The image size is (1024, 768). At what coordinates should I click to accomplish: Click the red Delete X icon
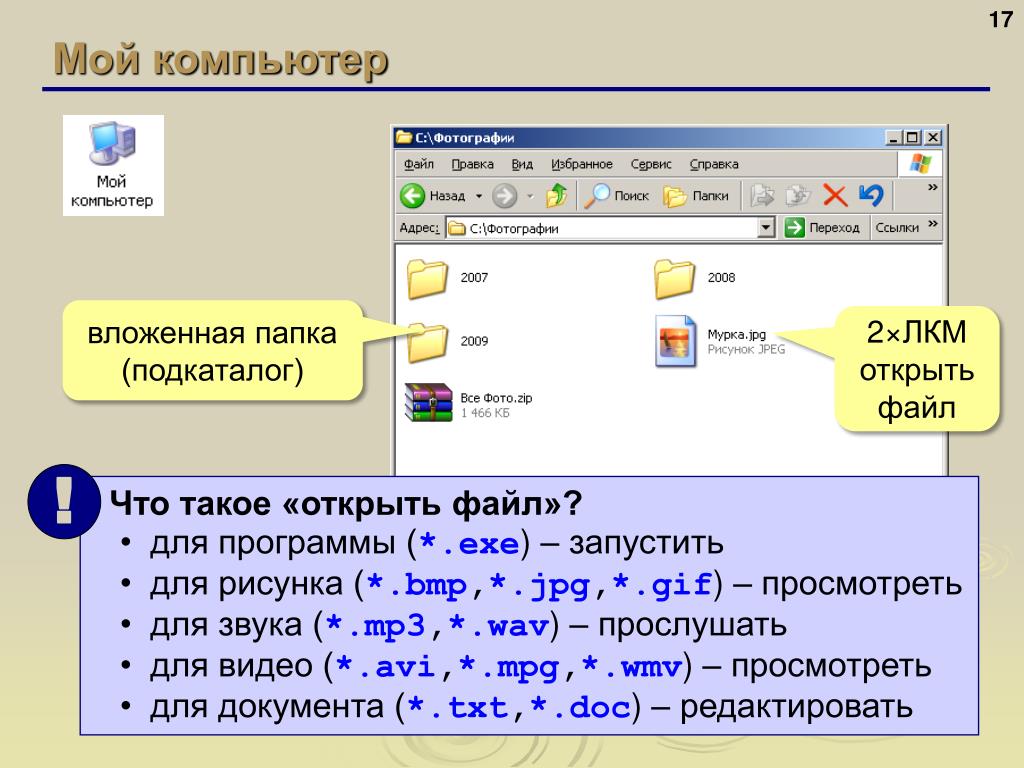tap(835, 195)
